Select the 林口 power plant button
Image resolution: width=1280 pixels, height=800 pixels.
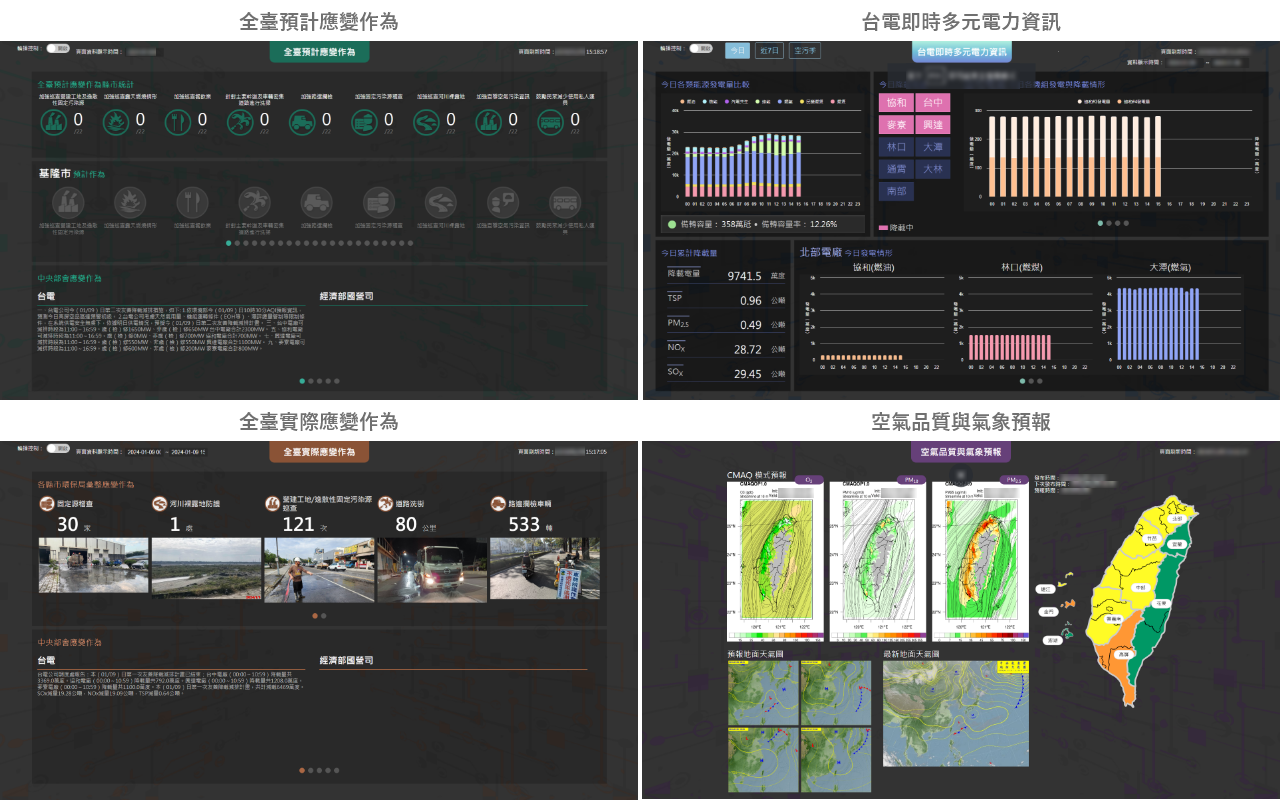click(x=895, y=147)
